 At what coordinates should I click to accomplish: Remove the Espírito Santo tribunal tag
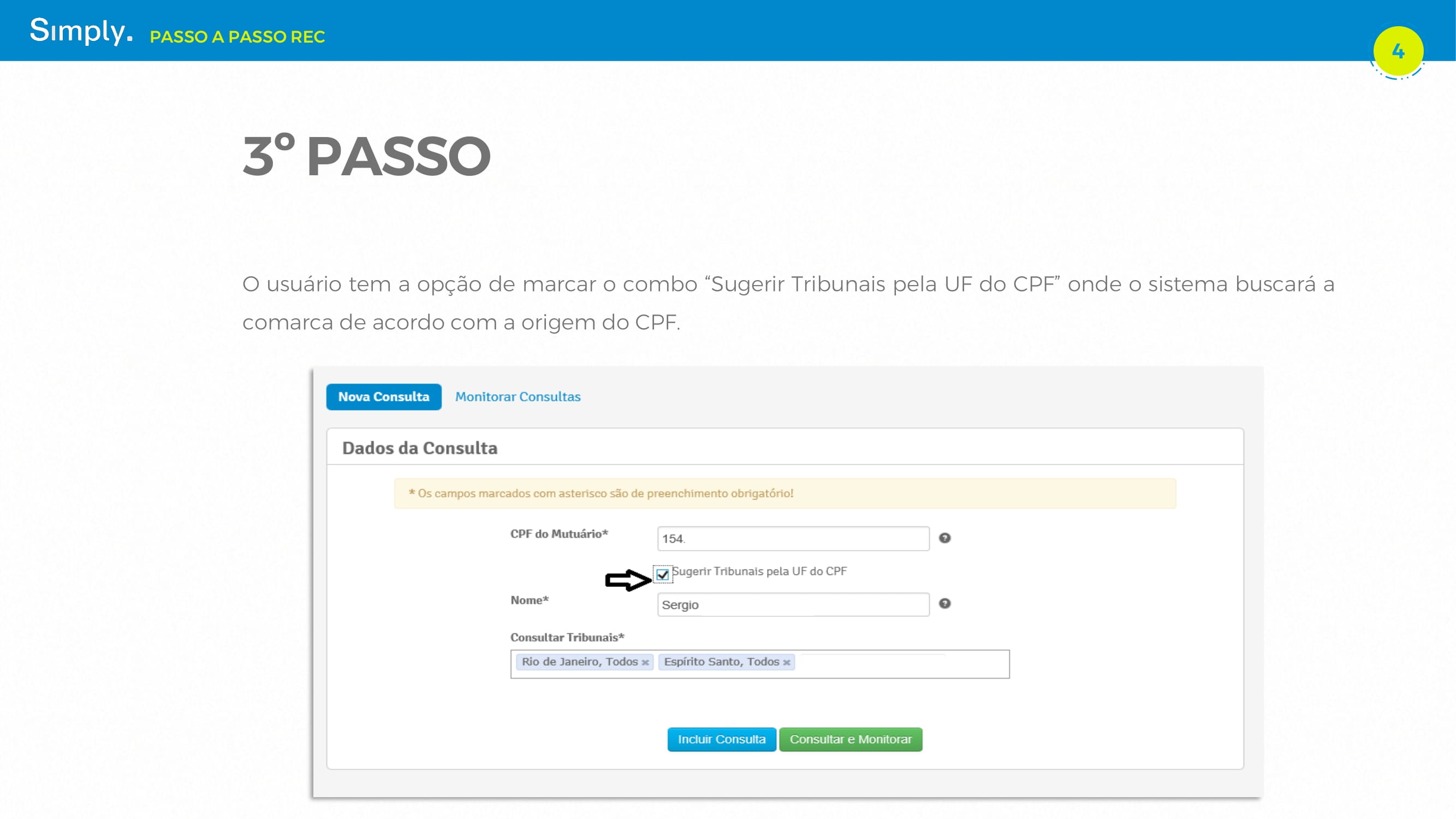[786, 662]
